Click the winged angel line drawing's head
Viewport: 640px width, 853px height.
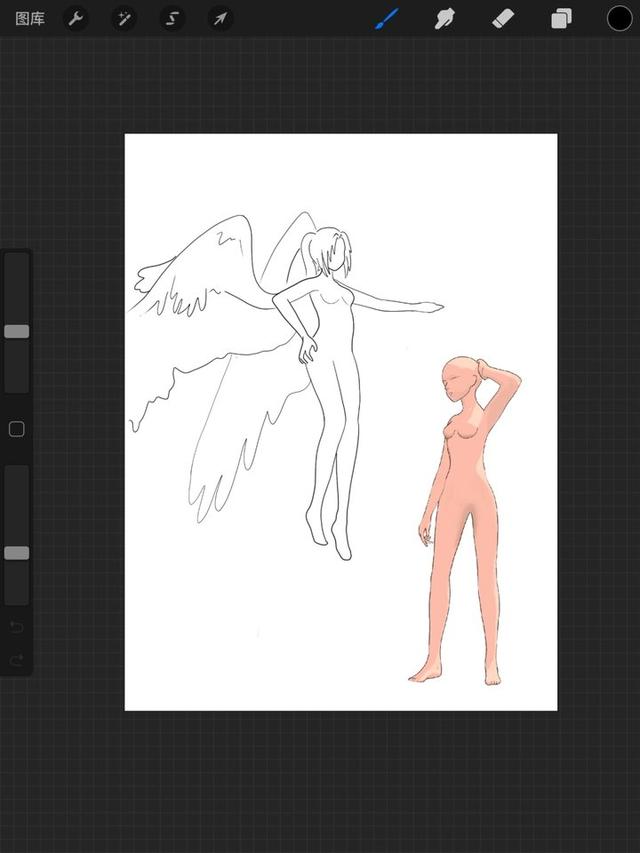tap(331, 251)
